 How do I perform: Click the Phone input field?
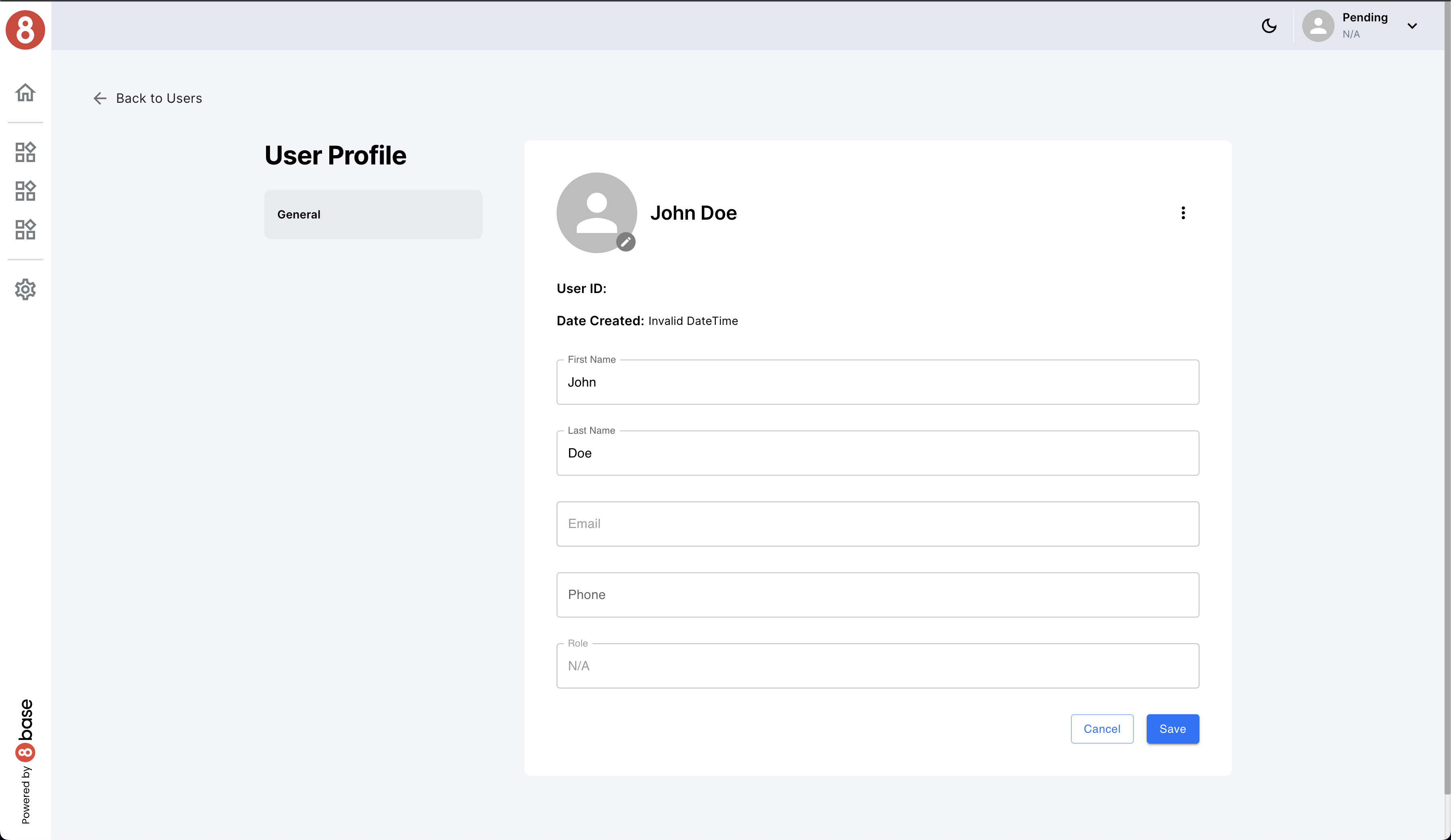[x=877, y=595]
